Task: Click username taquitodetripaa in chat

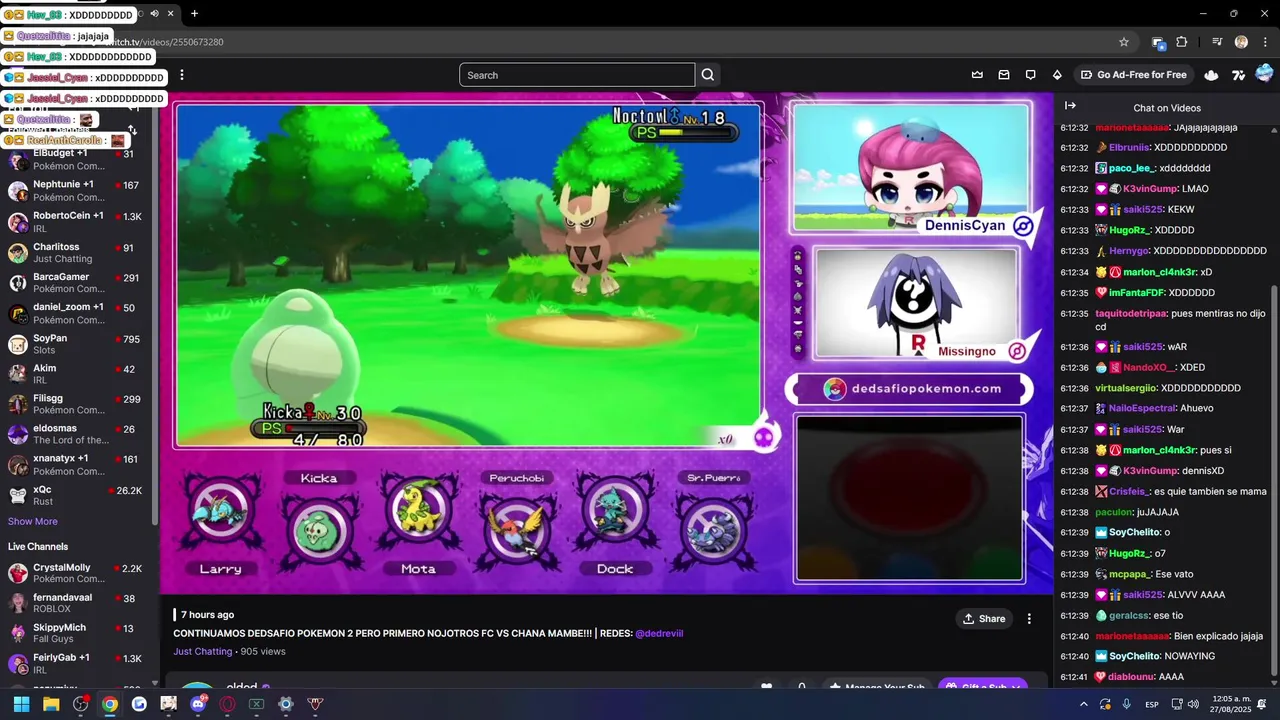Action: point(1130,313)
